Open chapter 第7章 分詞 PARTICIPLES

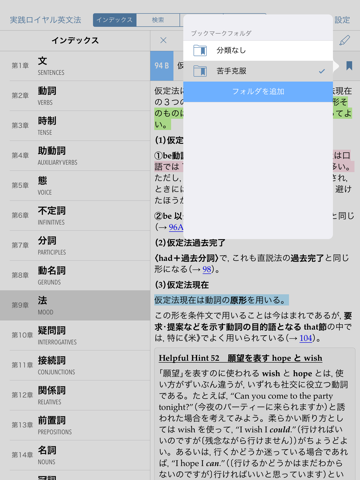tap(75, 246)
